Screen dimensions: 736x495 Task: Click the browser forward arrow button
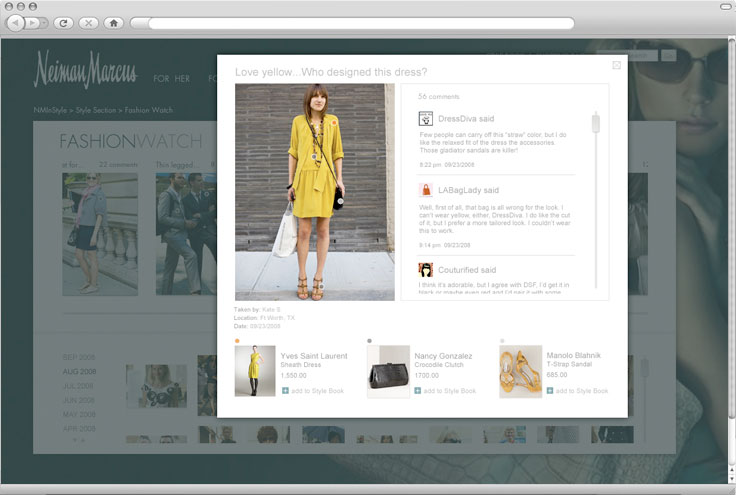(x=34, y=23)
